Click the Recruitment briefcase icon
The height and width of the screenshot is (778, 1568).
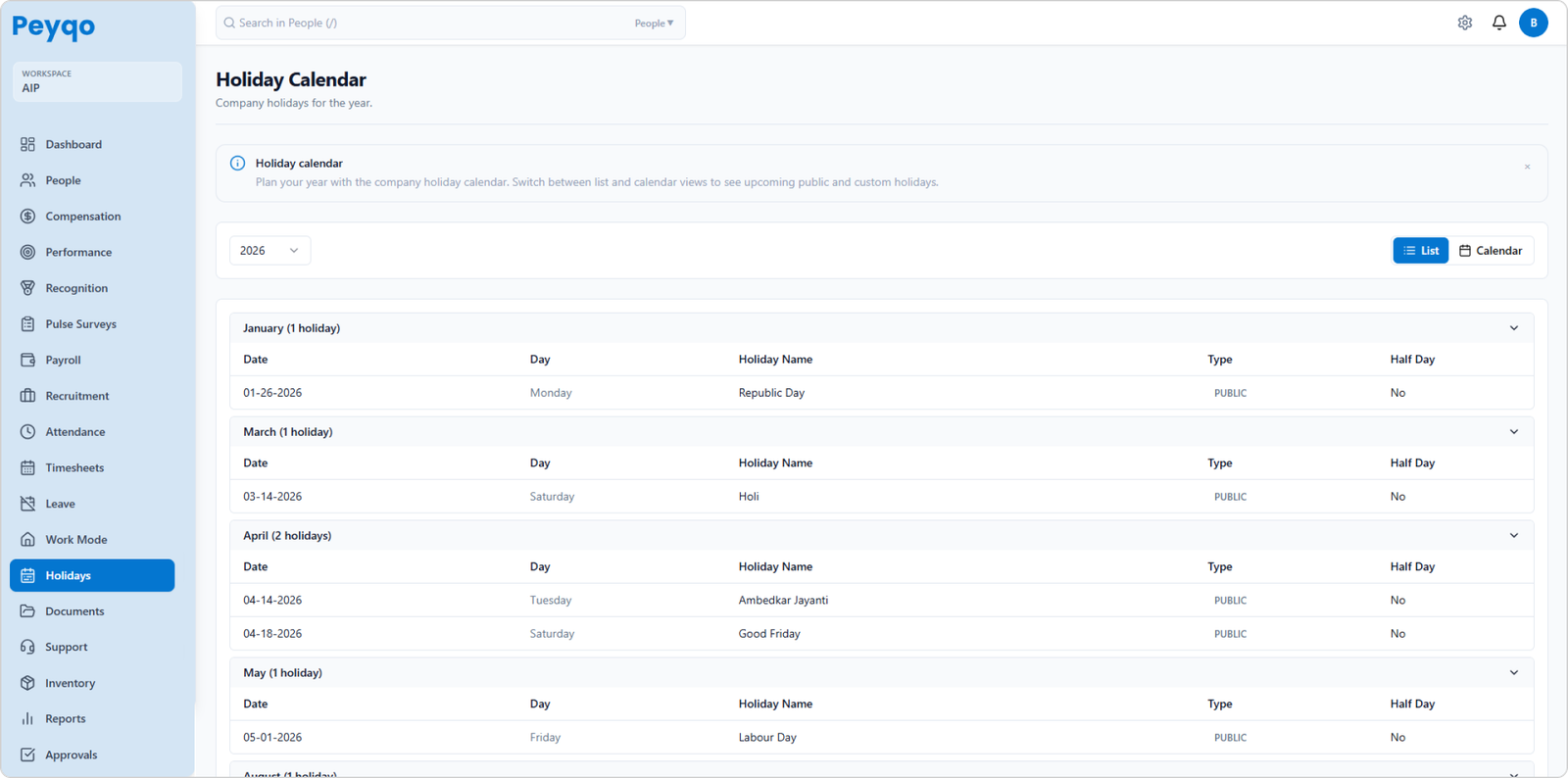coord(27,396)
